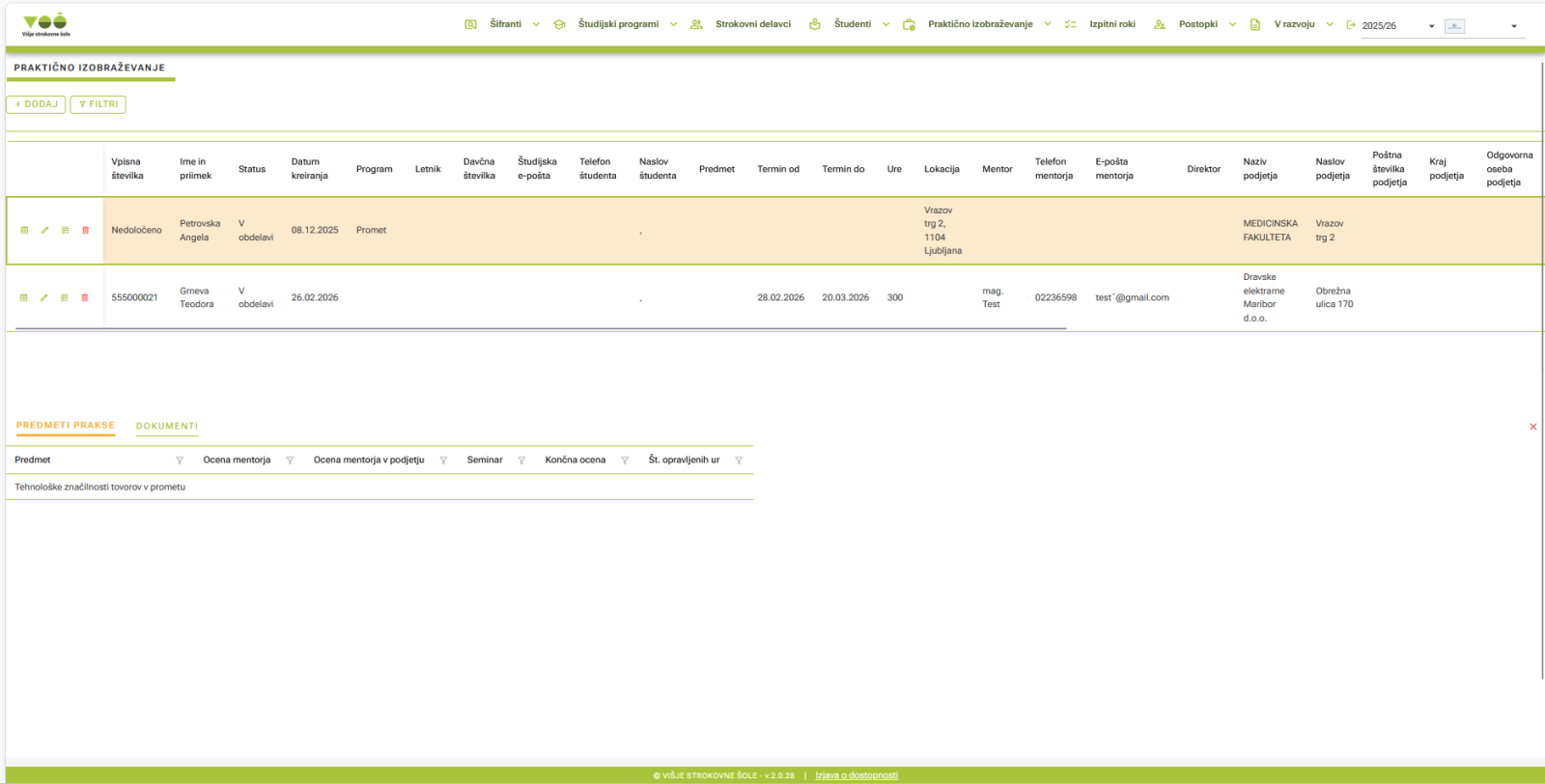Select the 20.03.2026 Termin do cell
1545x784 pixels.
[x=845, y=298]
